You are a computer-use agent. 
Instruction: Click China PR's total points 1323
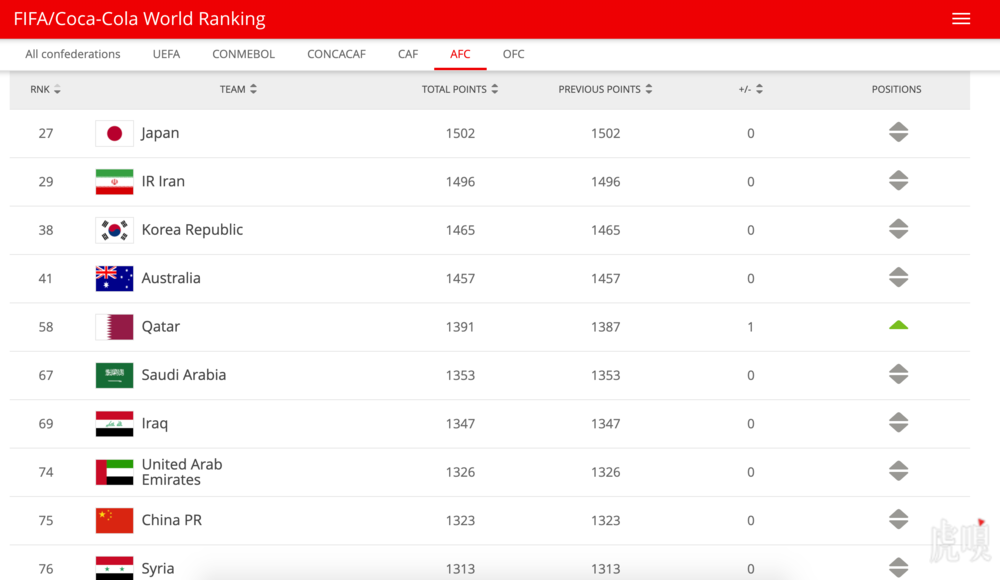tap(460, 521)
